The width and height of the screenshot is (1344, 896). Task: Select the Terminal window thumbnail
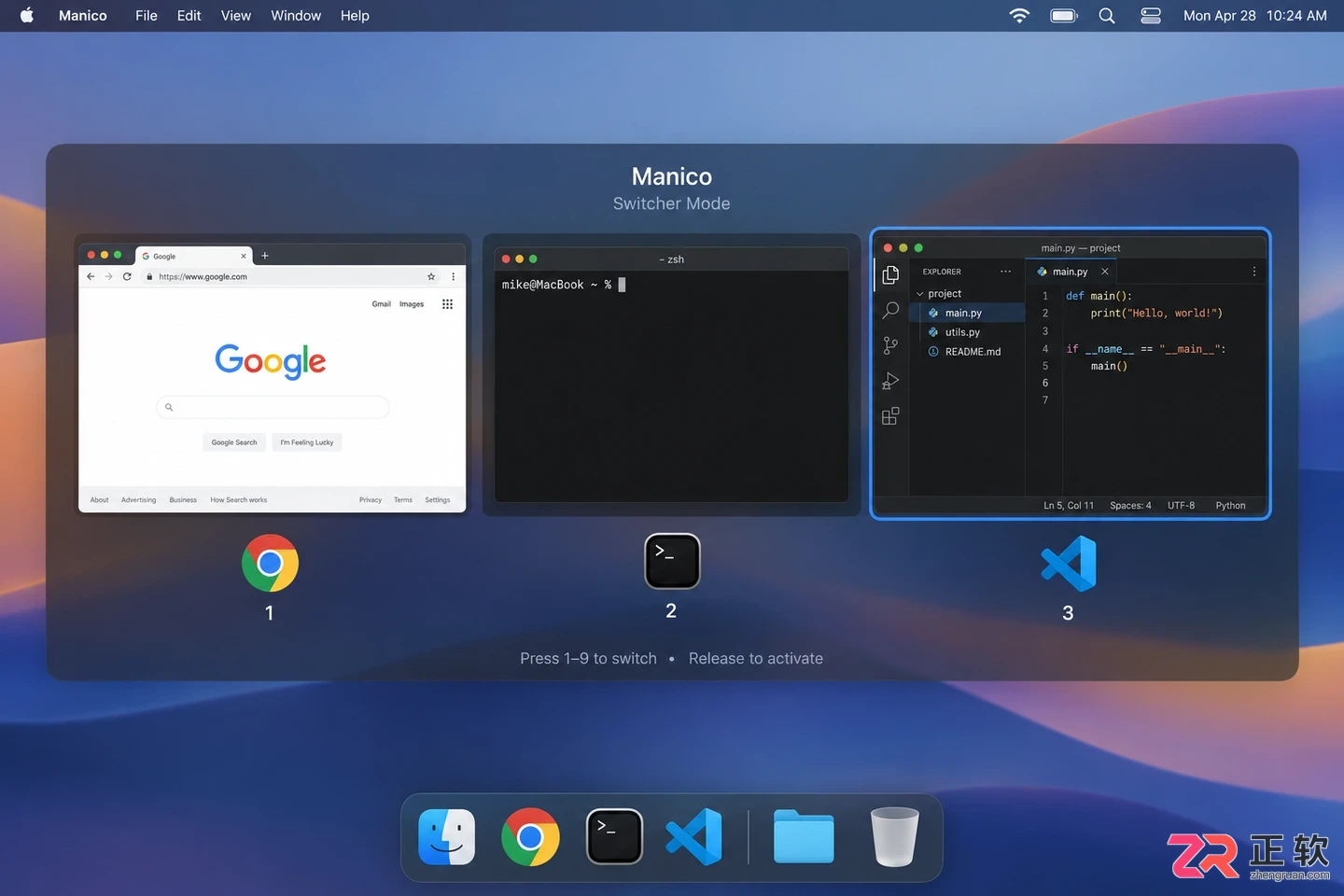672,374
